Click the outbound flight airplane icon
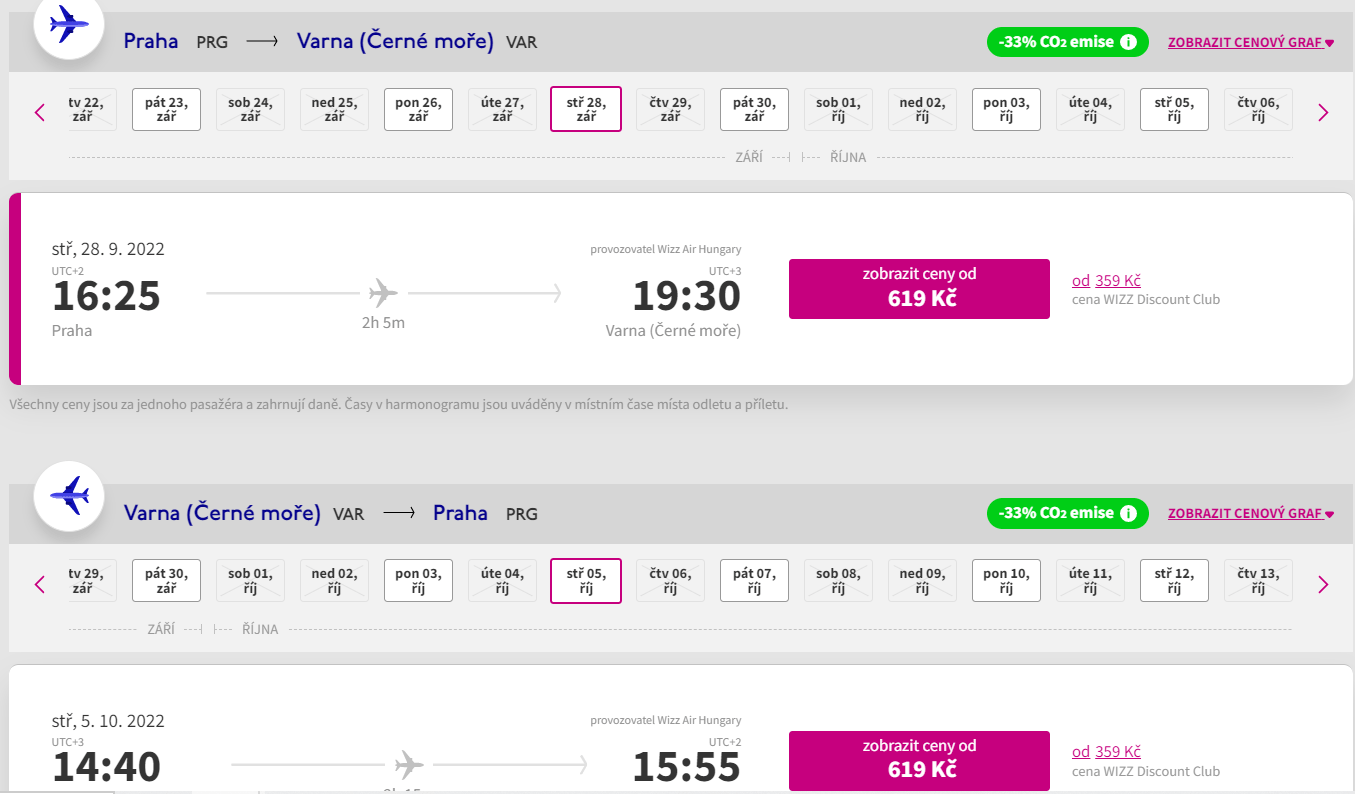Image resolution: width=1355 pixels, height=794 pixels. click(x=69, y=24)
